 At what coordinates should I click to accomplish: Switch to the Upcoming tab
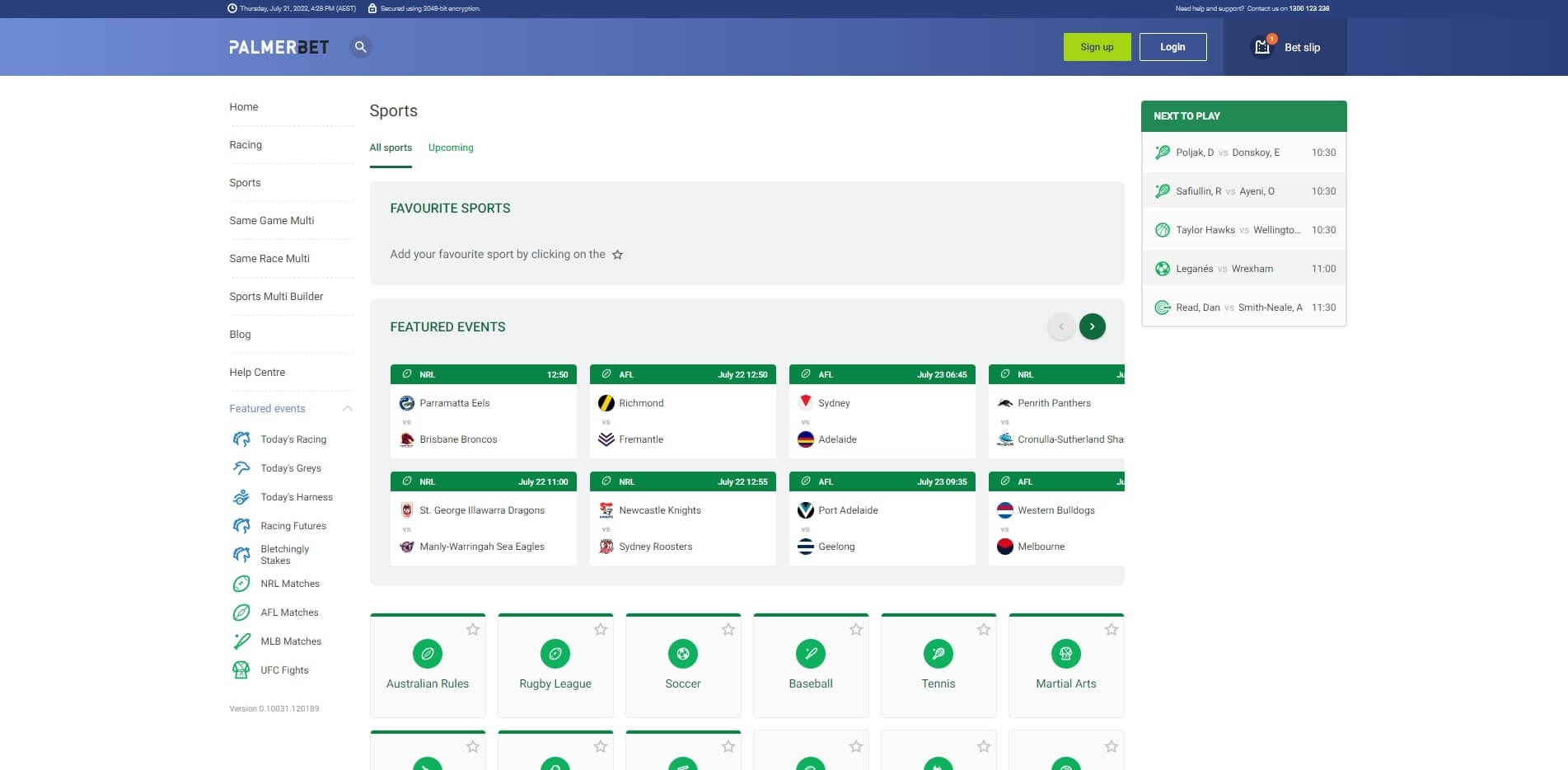point(451,148)
